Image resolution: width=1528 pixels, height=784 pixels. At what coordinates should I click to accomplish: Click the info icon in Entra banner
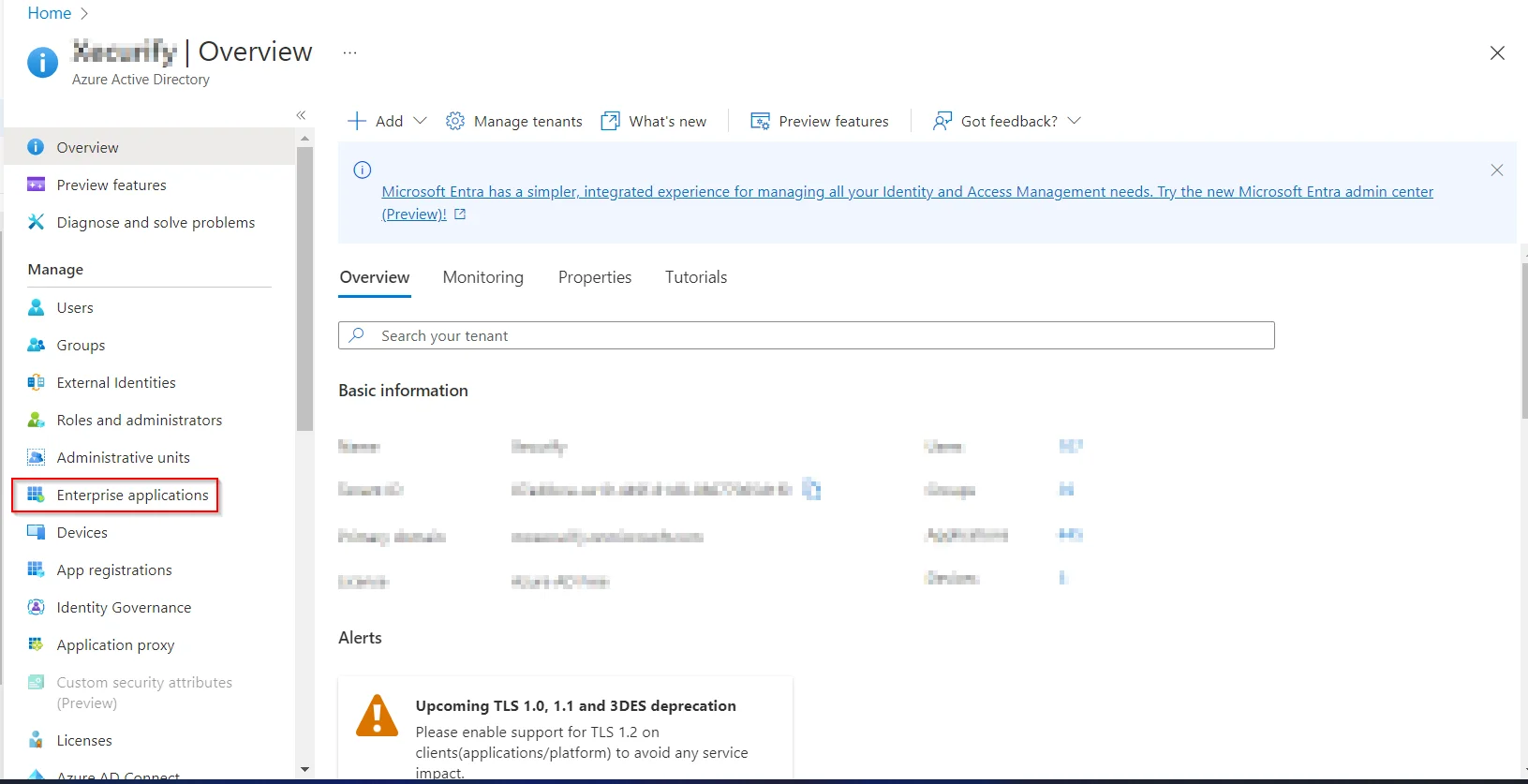[363, 170]
